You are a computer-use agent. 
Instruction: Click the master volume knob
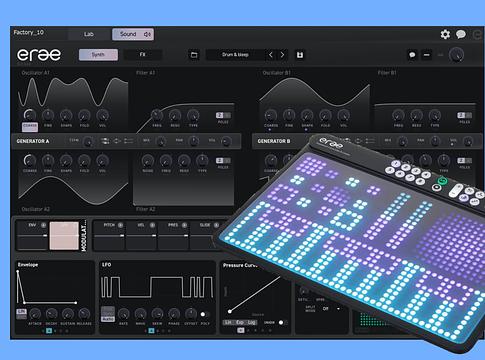456,55
